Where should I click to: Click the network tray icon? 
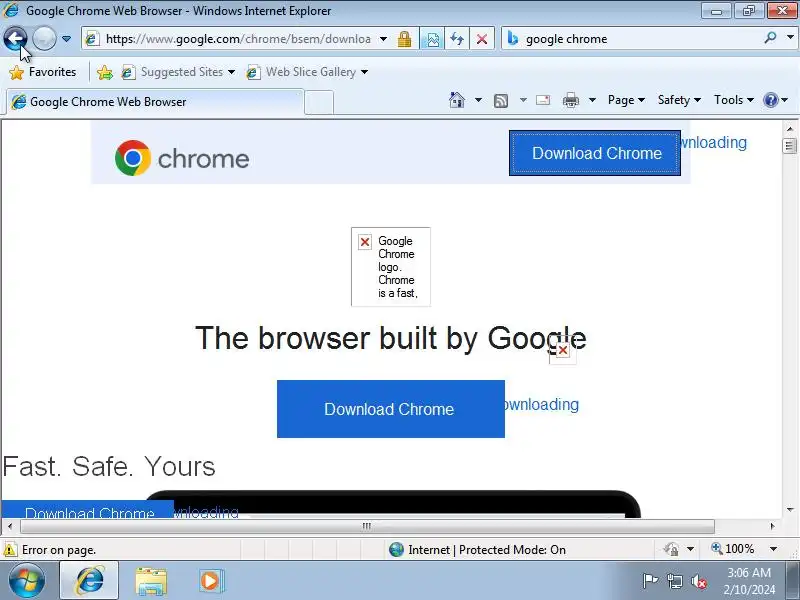click(x=675, y=581)
